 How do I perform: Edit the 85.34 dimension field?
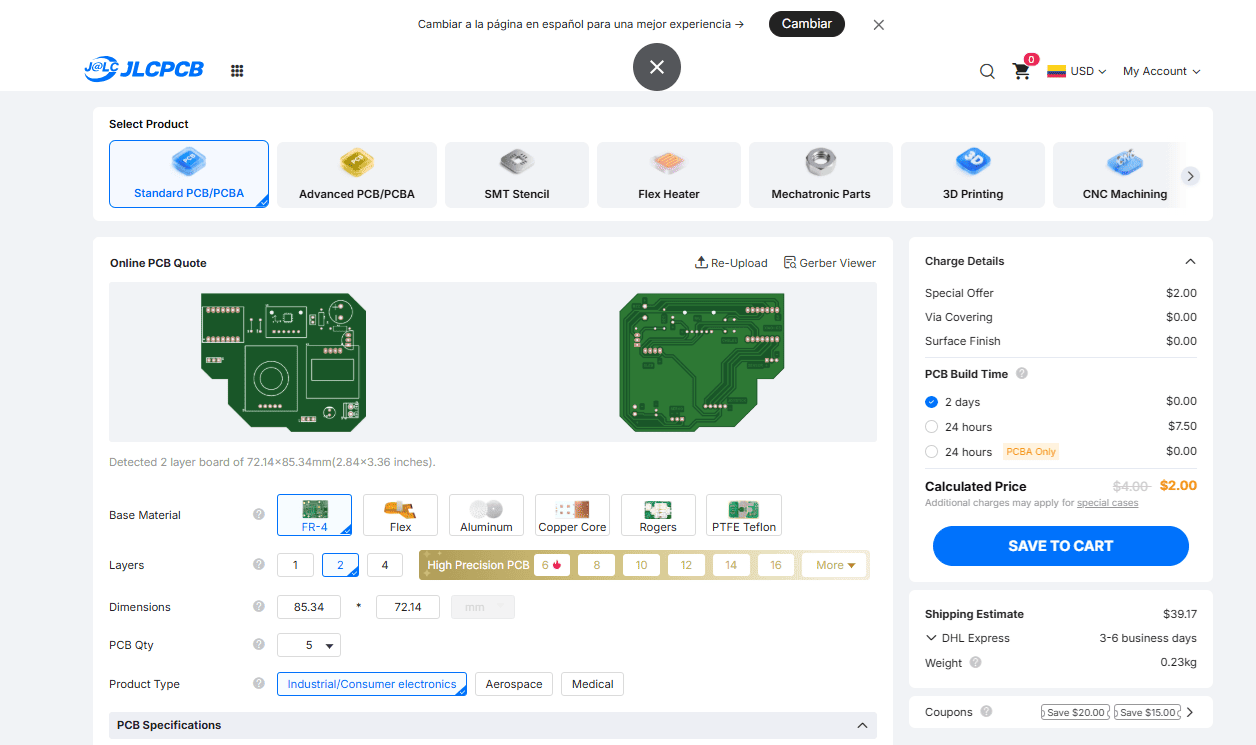point(309,607)
